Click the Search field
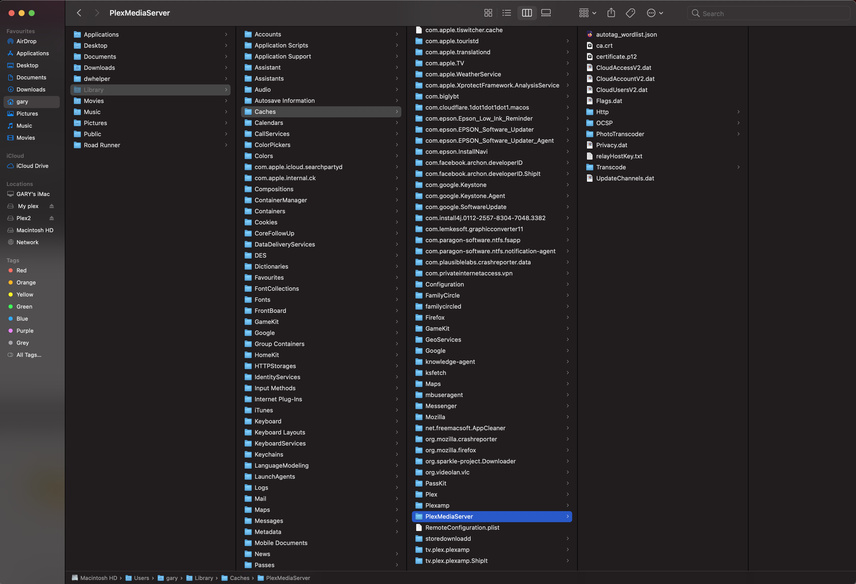This screenshot has height=584, width=856. [x=768, y=13]
